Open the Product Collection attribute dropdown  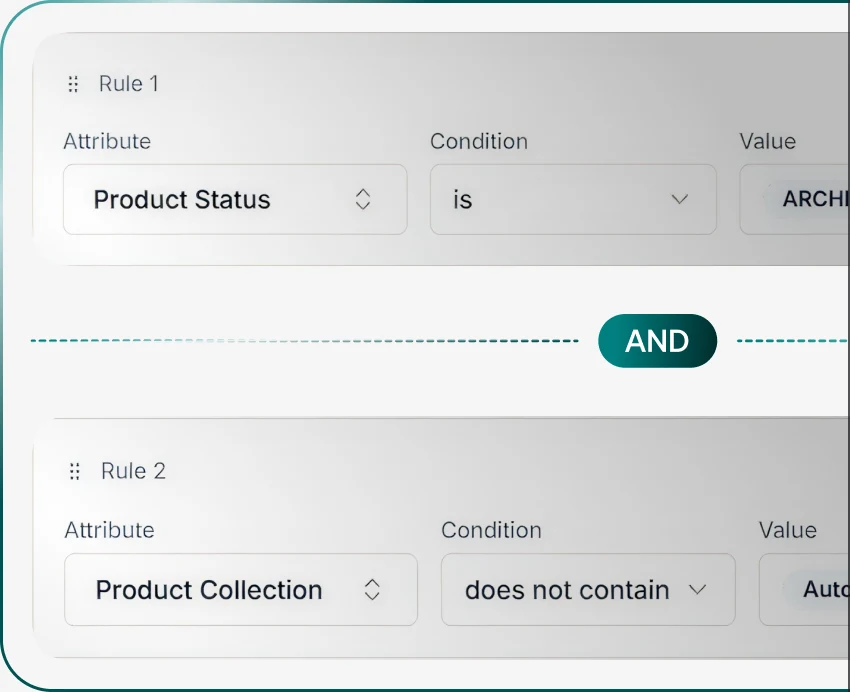(x=241, y=590)
